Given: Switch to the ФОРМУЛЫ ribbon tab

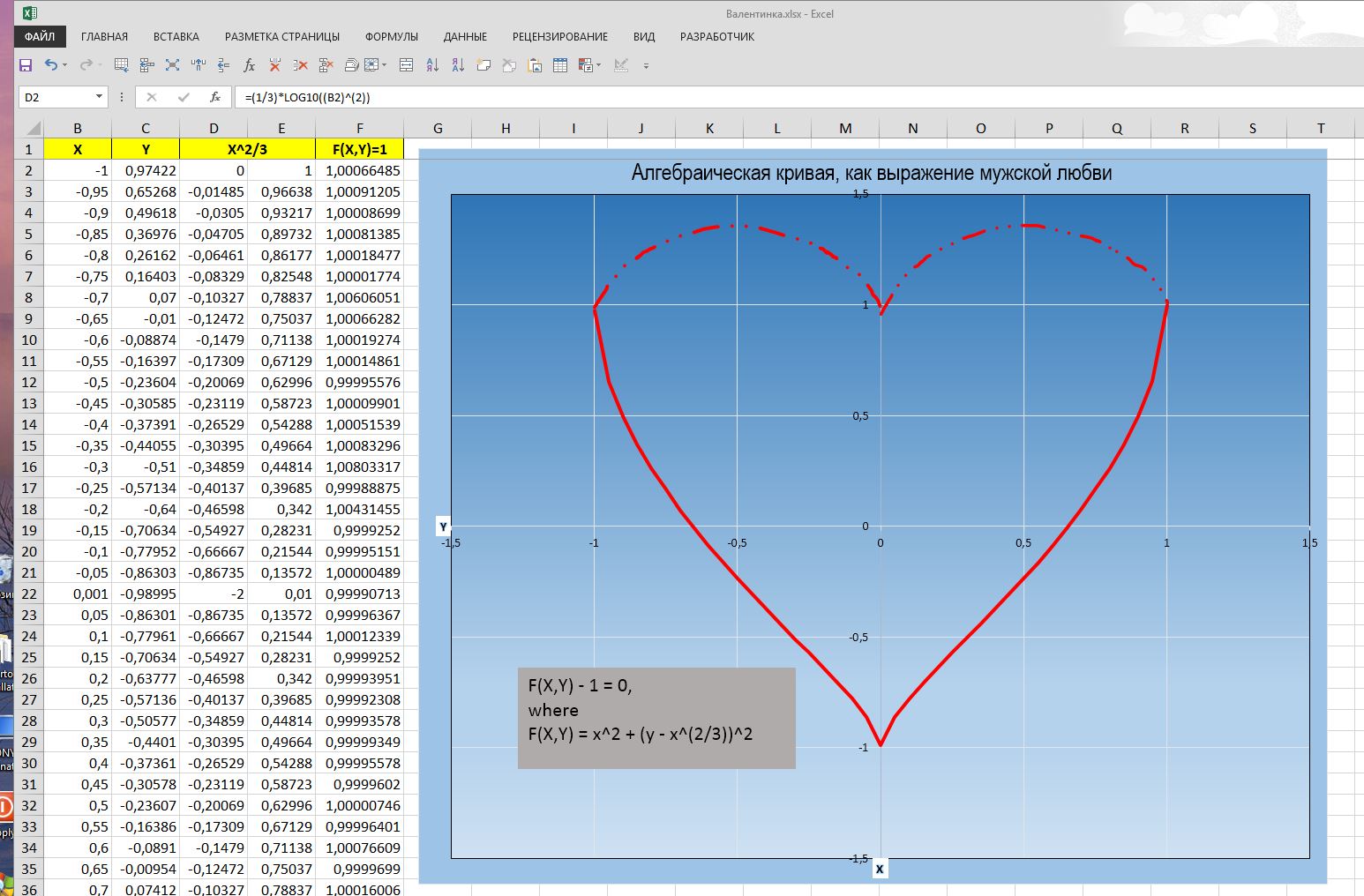Looking at the screenshot, I should click(391, 37).
